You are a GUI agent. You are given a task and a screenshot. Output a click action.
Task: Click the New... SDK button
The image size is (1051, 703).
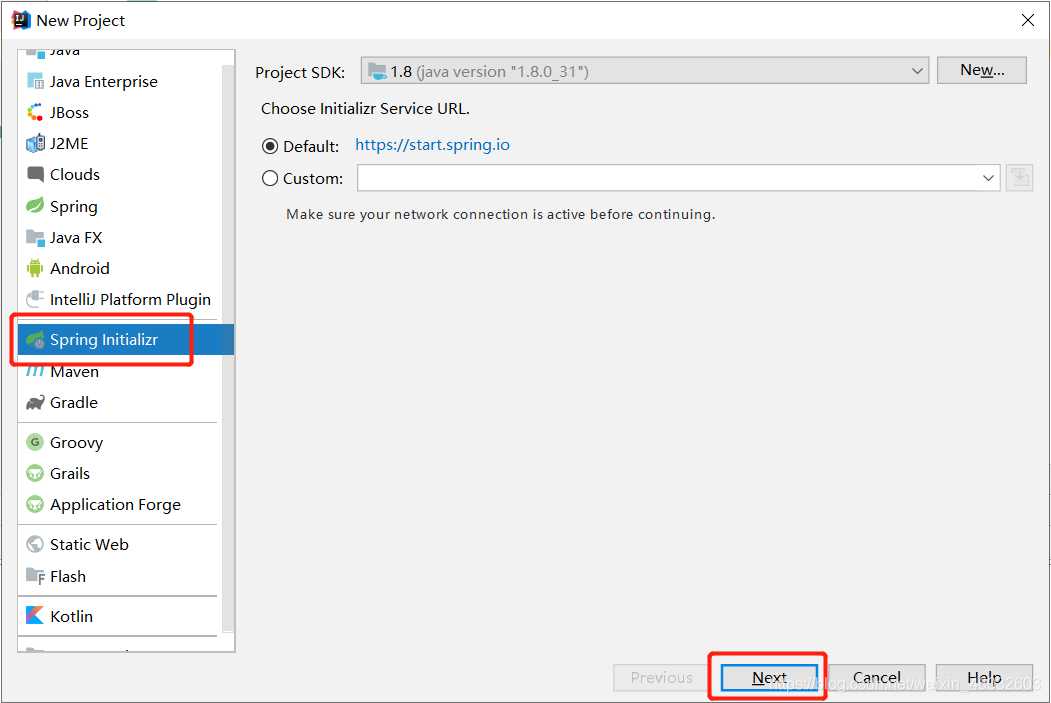point(982,70)
